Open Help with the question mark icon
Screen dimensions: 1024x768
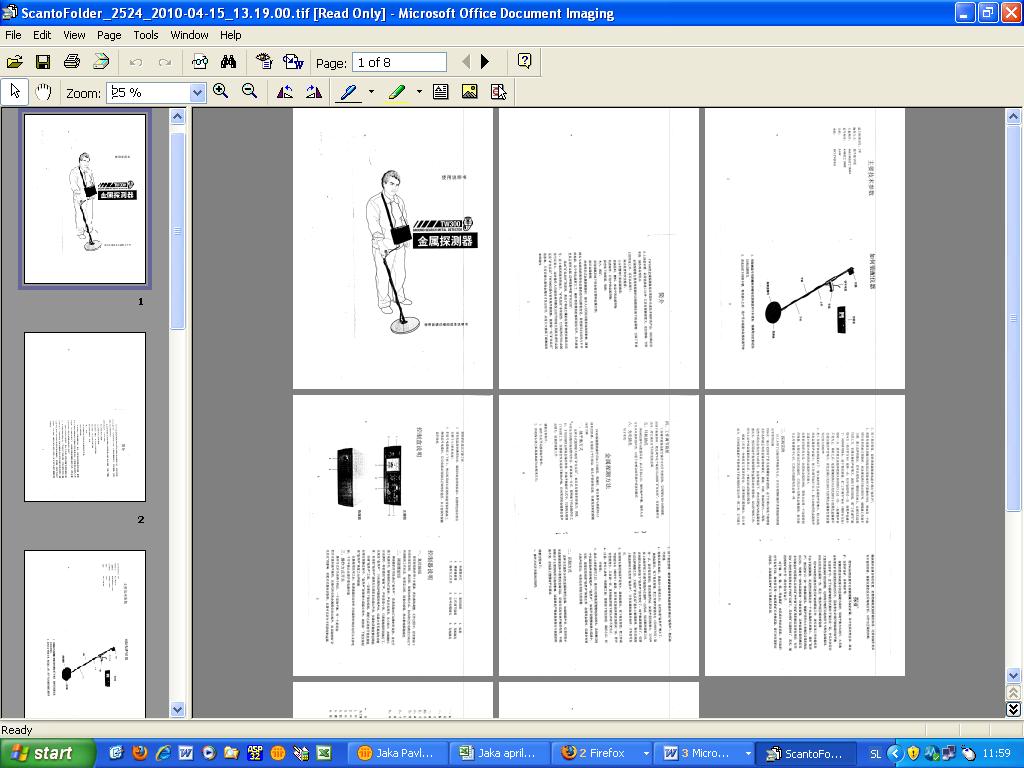point(524,61)
